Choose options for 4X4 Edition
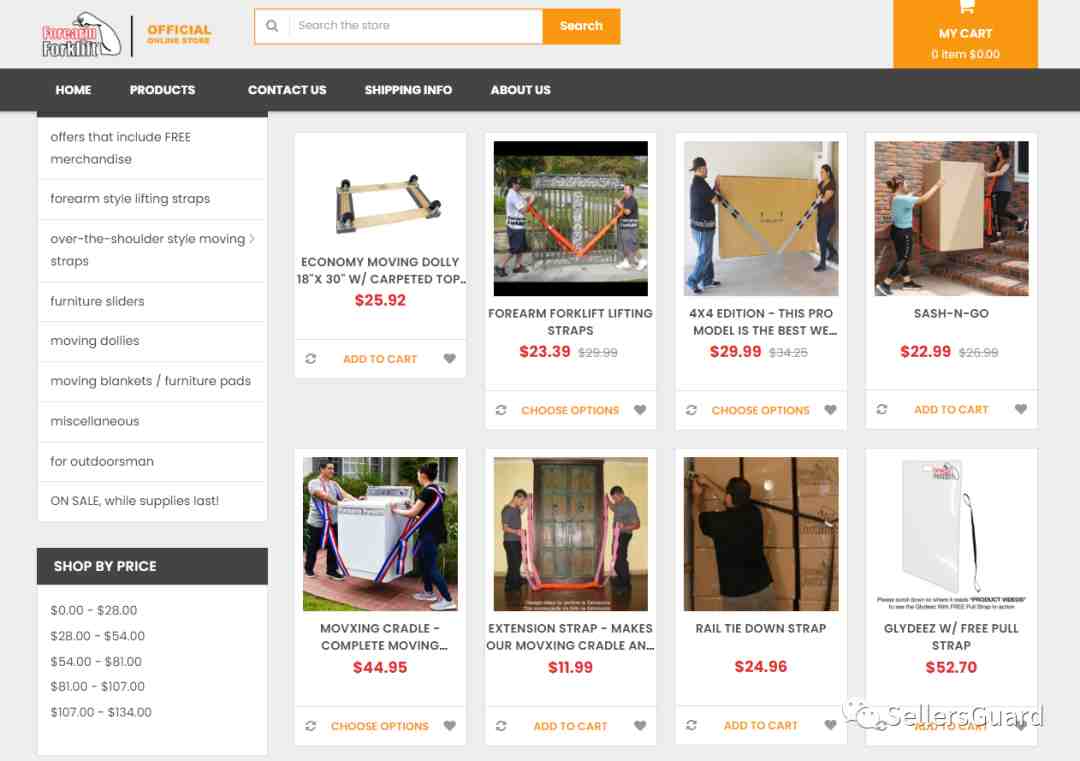 760,411
